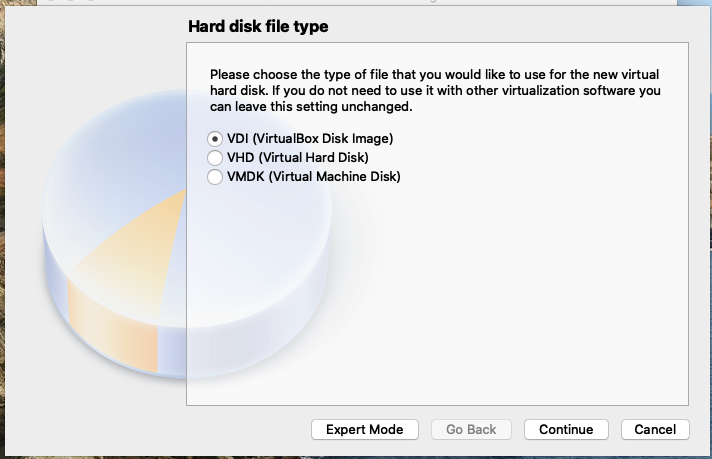Click the VDI (VirtualBox Disk Image) label
This screenshot has width=712, height=459.
(310, 138)
